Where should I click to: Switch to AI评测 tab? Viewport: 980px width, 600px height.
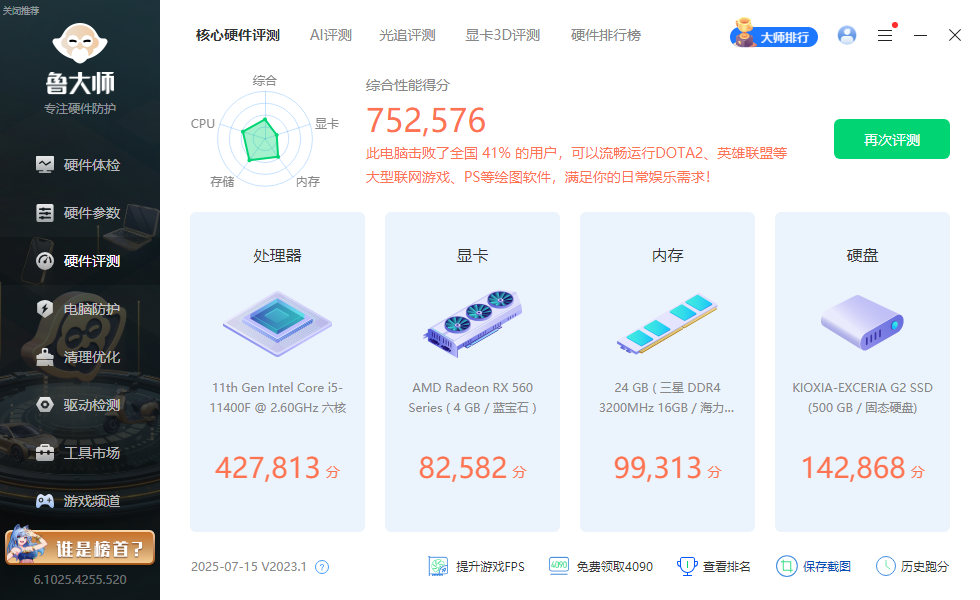(331, 36)
